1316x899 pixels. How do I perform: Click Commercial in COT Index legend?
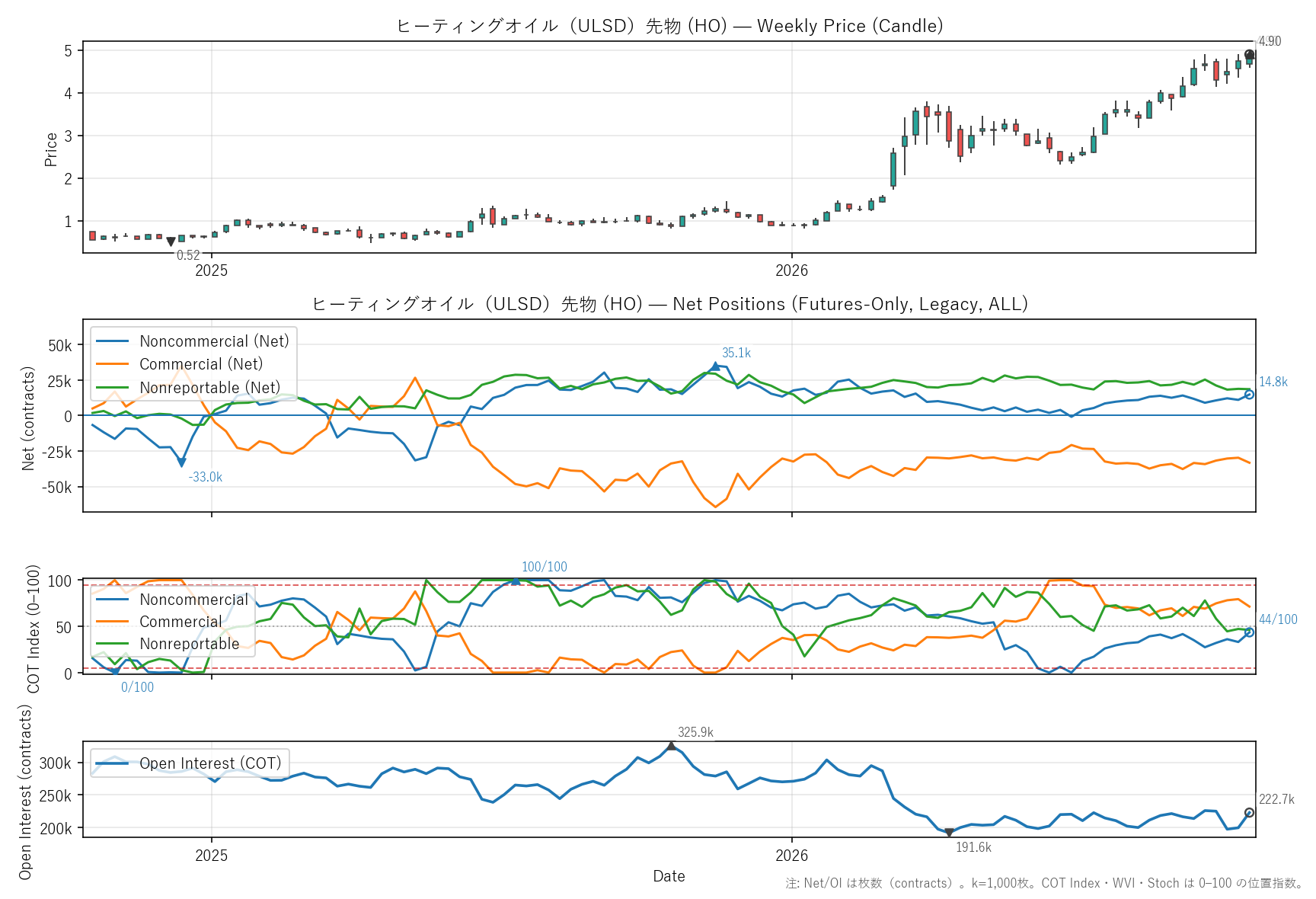click(x=158, y=622)
